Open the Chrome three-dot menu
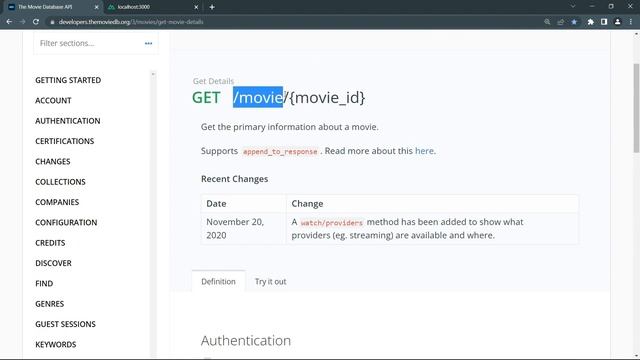 631,22
